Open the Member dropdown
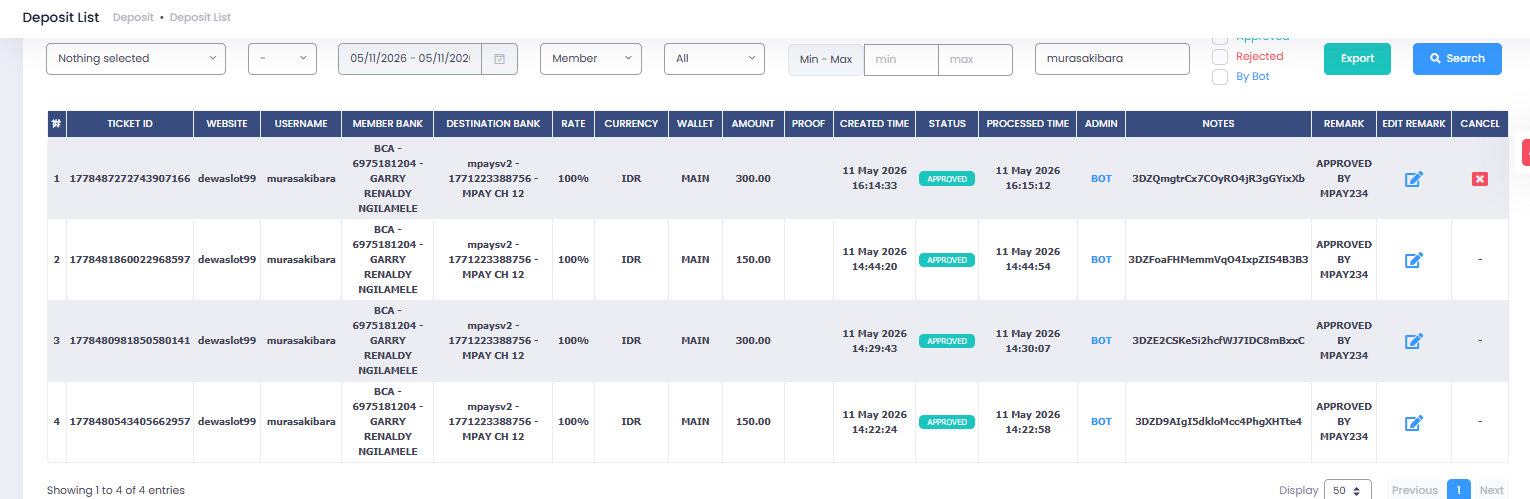The width and height of the screenshot is (1530, 499). coord(591,59)
